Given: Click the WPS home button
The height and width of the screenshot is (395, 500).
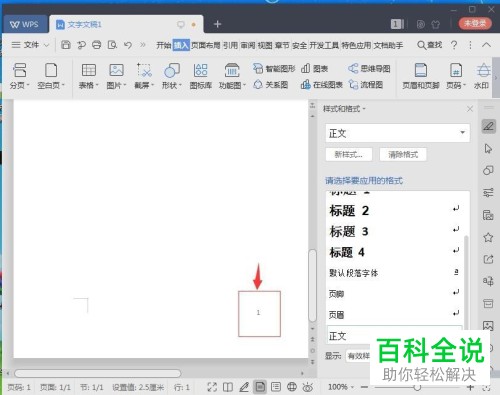Looking at the screenshot, I should click(x=25, y=24).
